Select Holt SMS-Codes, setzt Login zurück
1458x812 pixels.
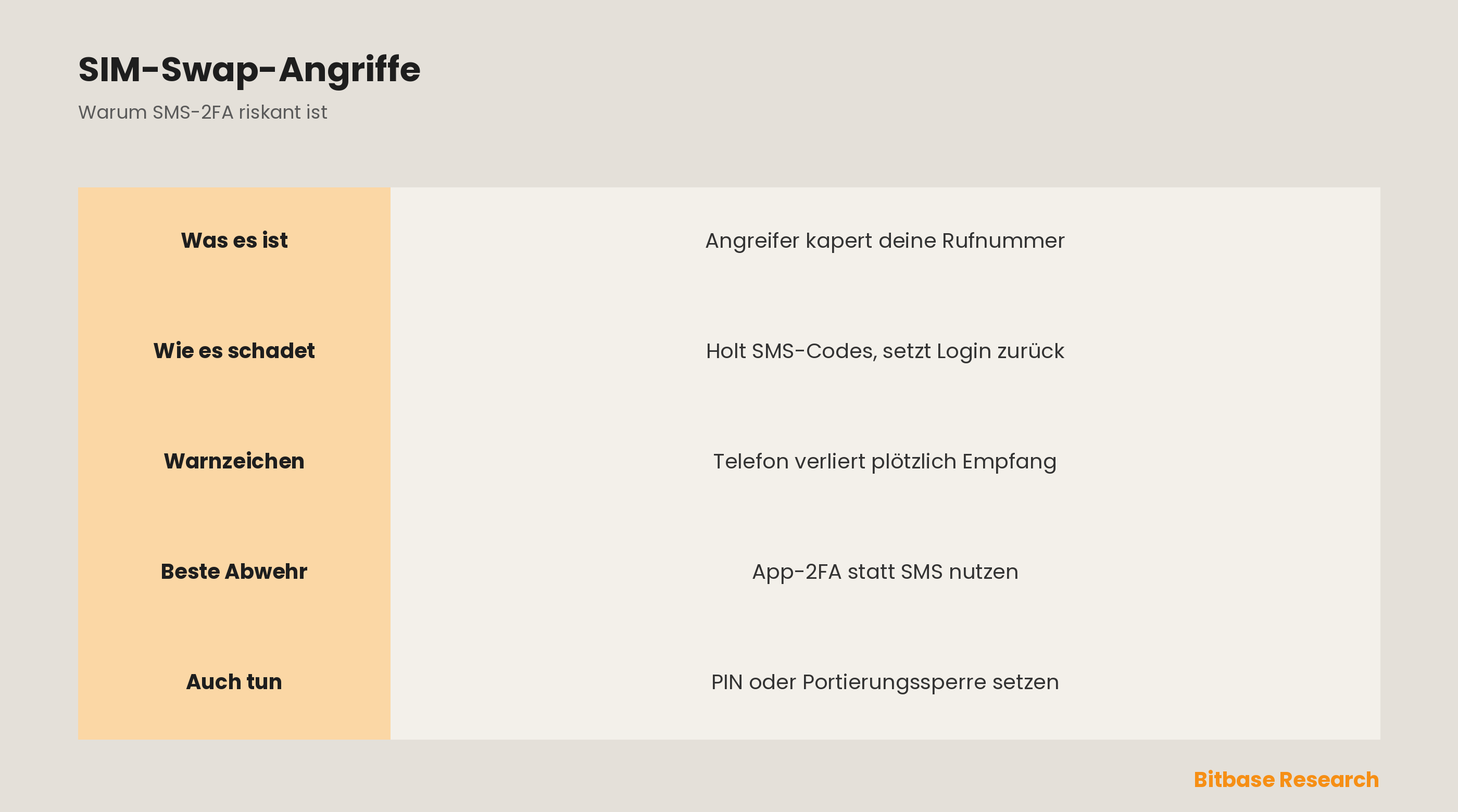(x=885, y=351)
